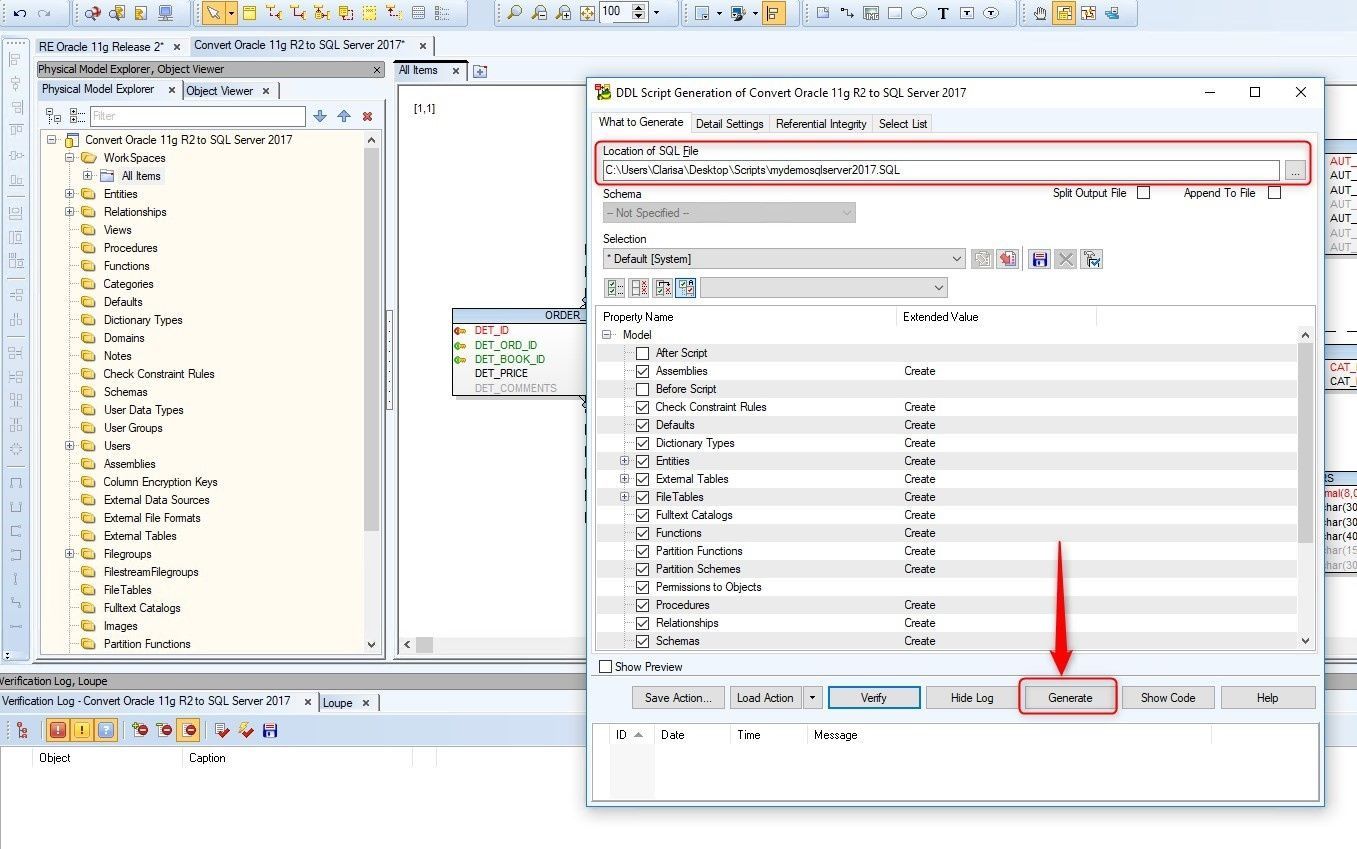Collapse the Model node in property list
The height and width of the screenshot is (849, 1357).
click(607, 335)
